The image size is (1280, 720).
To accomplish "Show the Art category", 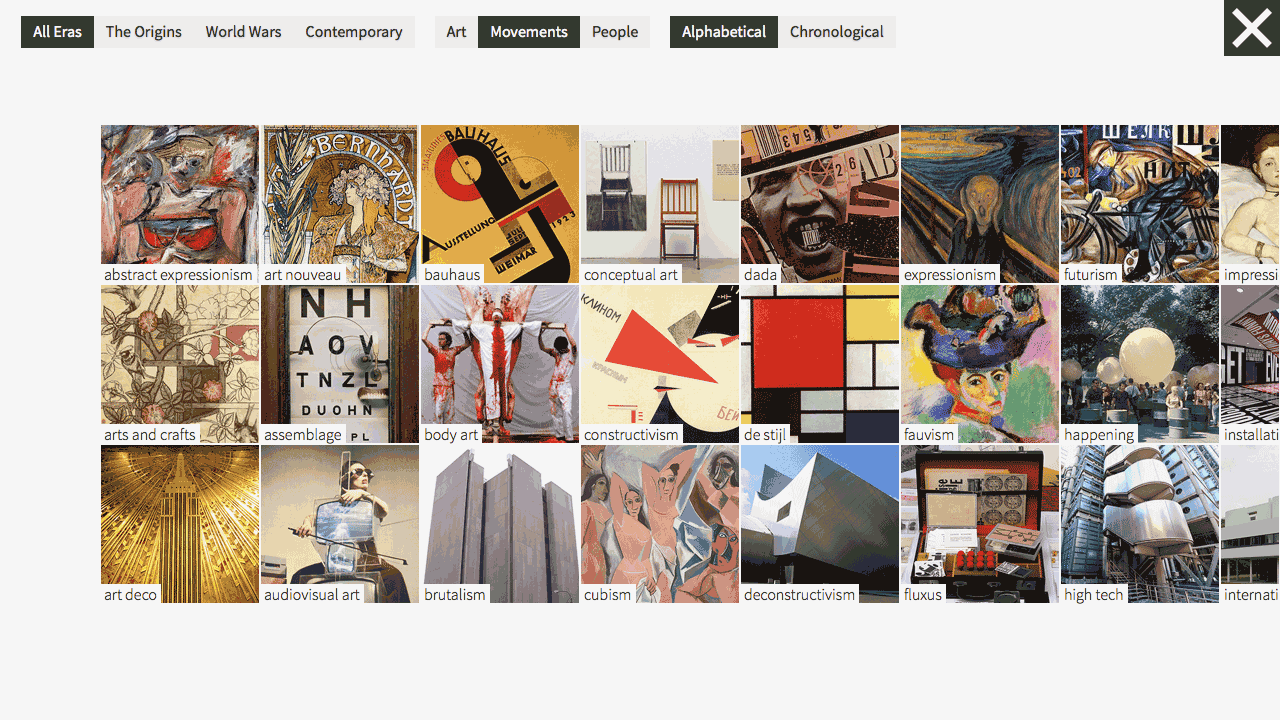I will [x=456, y=32].
